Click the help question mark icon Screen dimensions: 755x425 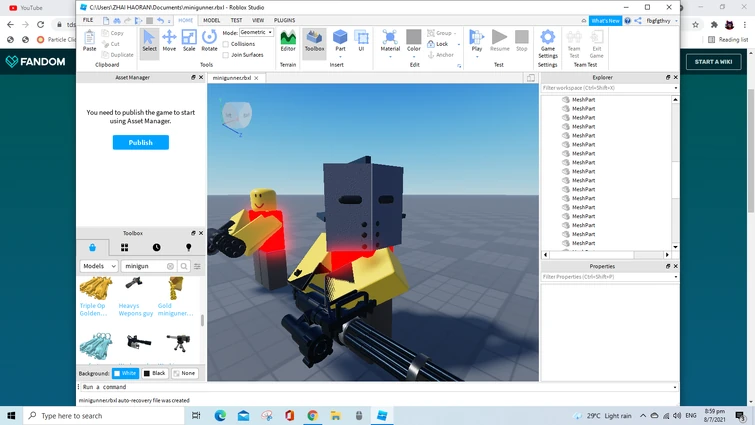[x=627, y=21]
